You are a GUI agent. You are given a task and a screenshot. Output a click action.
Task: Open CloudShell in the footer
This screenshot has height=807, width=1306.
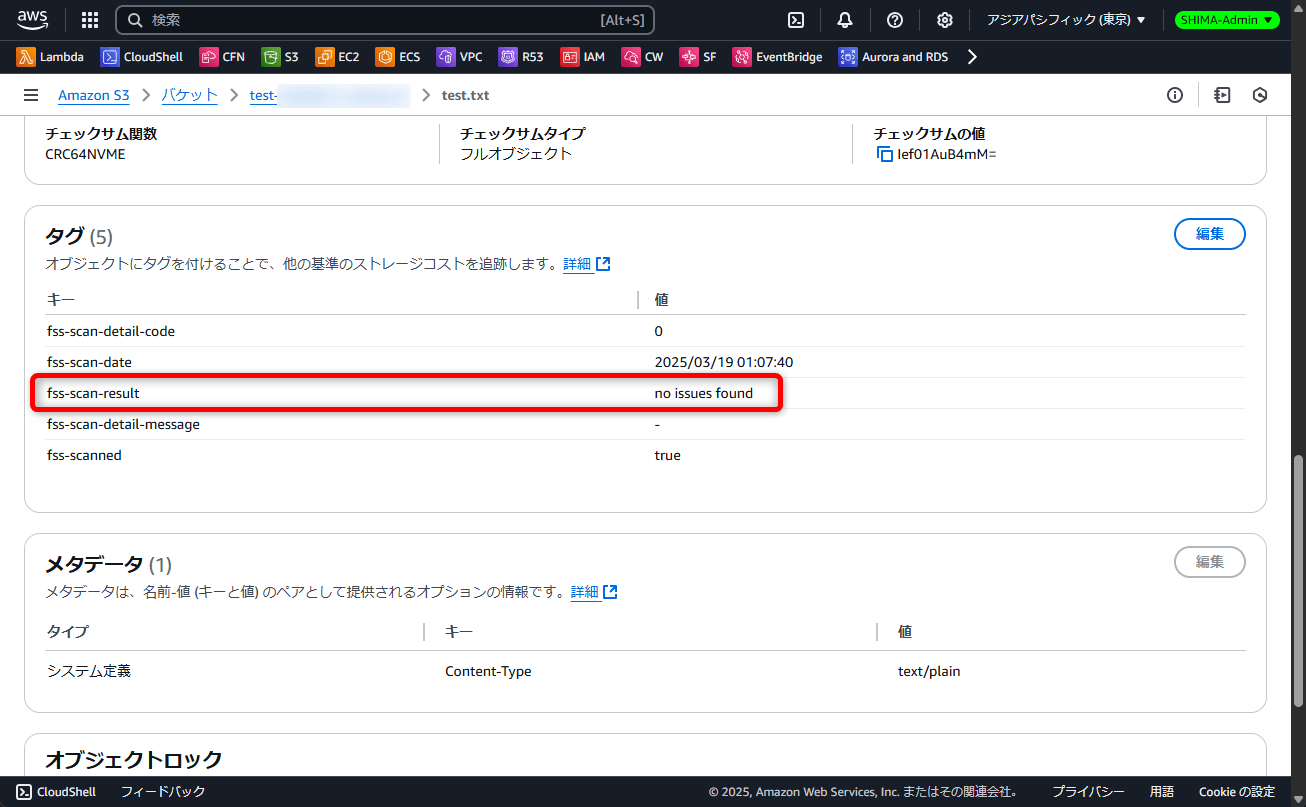click(x=56, y=791)
